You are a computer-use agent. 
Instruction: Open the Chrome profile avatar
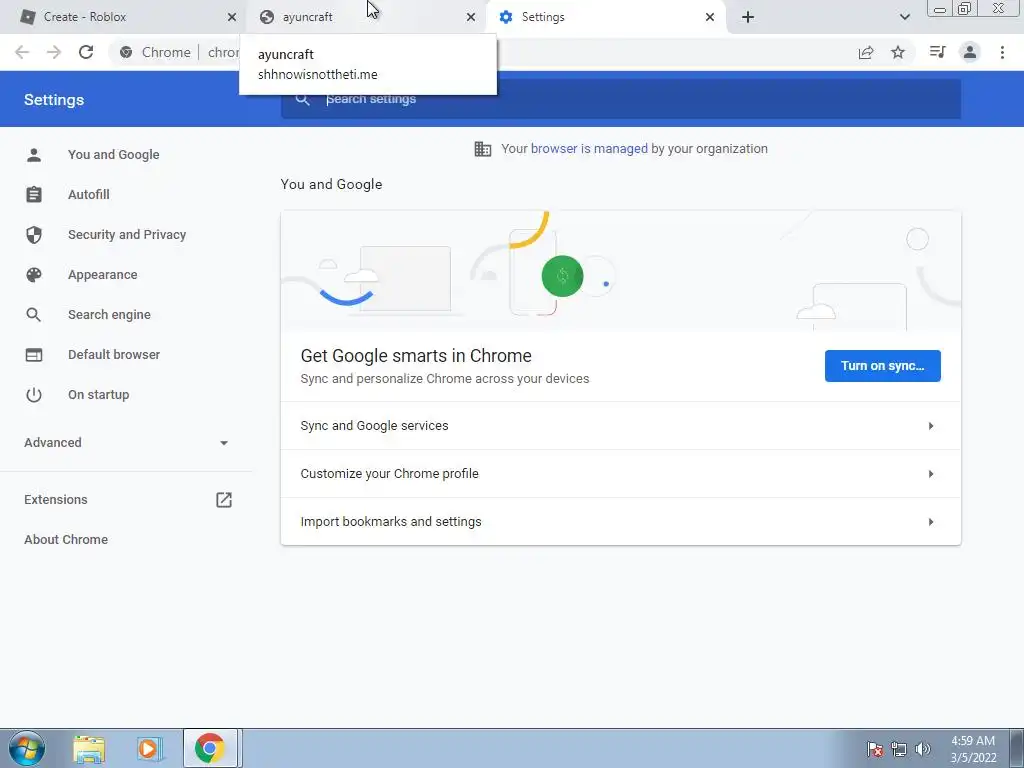970,52
